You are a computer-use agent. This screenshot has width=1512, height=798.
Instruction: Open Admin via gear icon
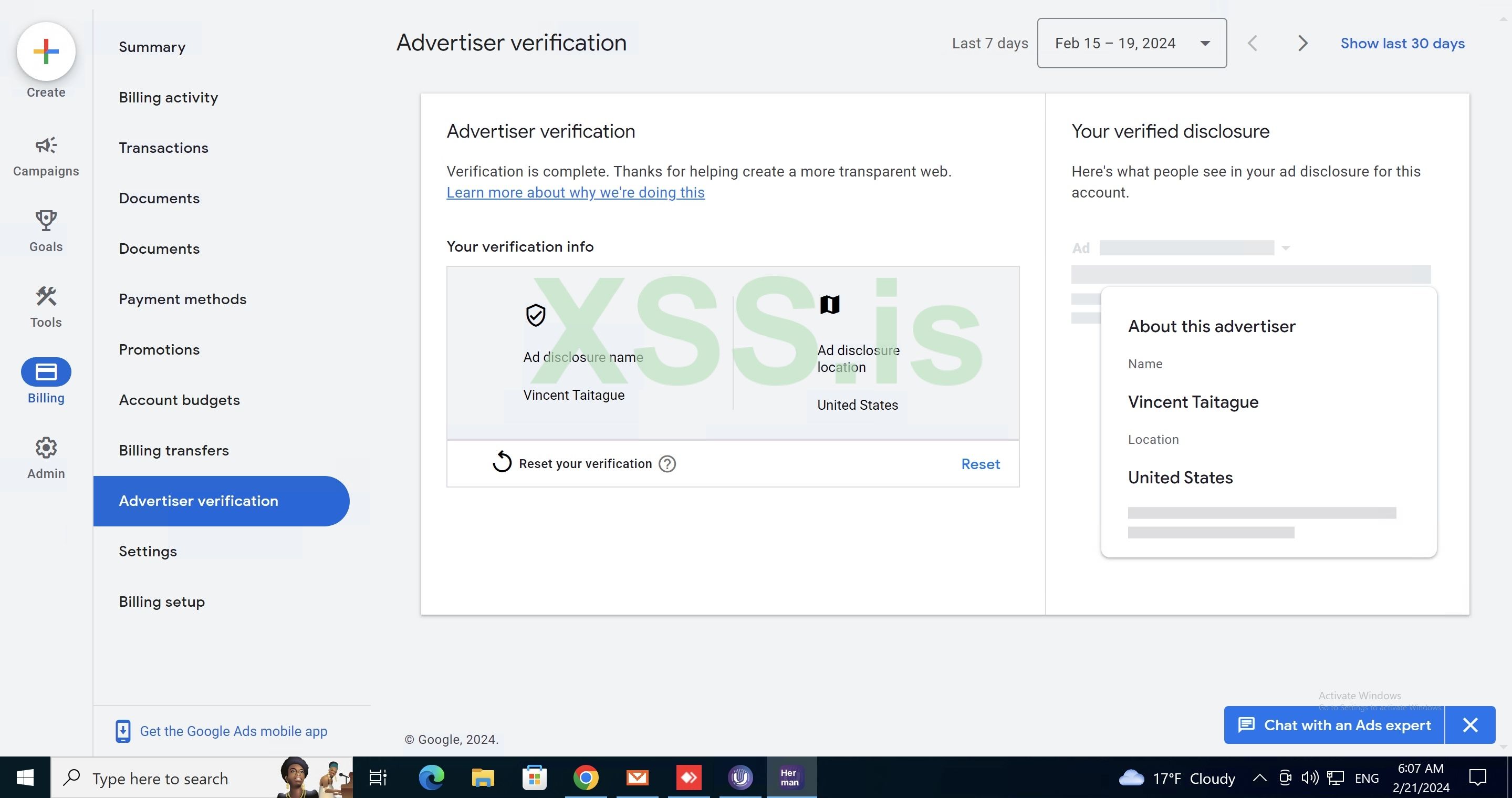tap(46, 448)
